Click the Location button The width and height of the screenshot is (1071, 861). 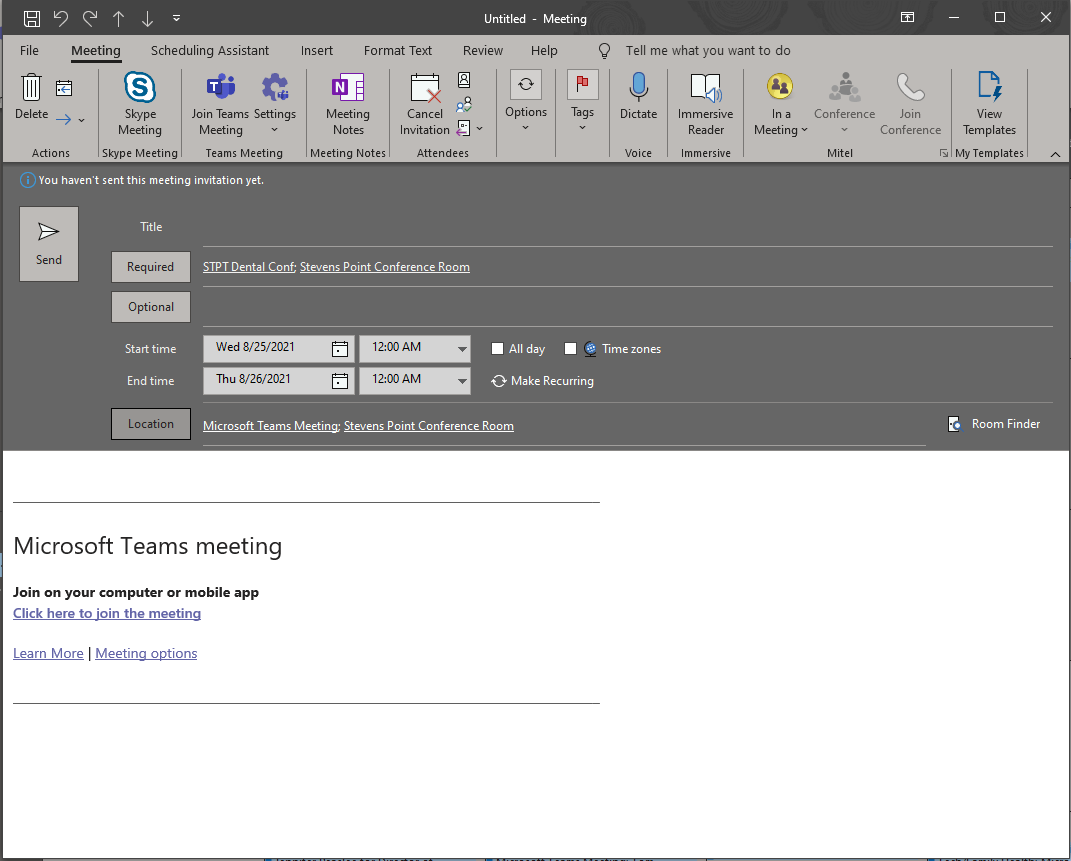pyautogui.click(x=151, y=424)
